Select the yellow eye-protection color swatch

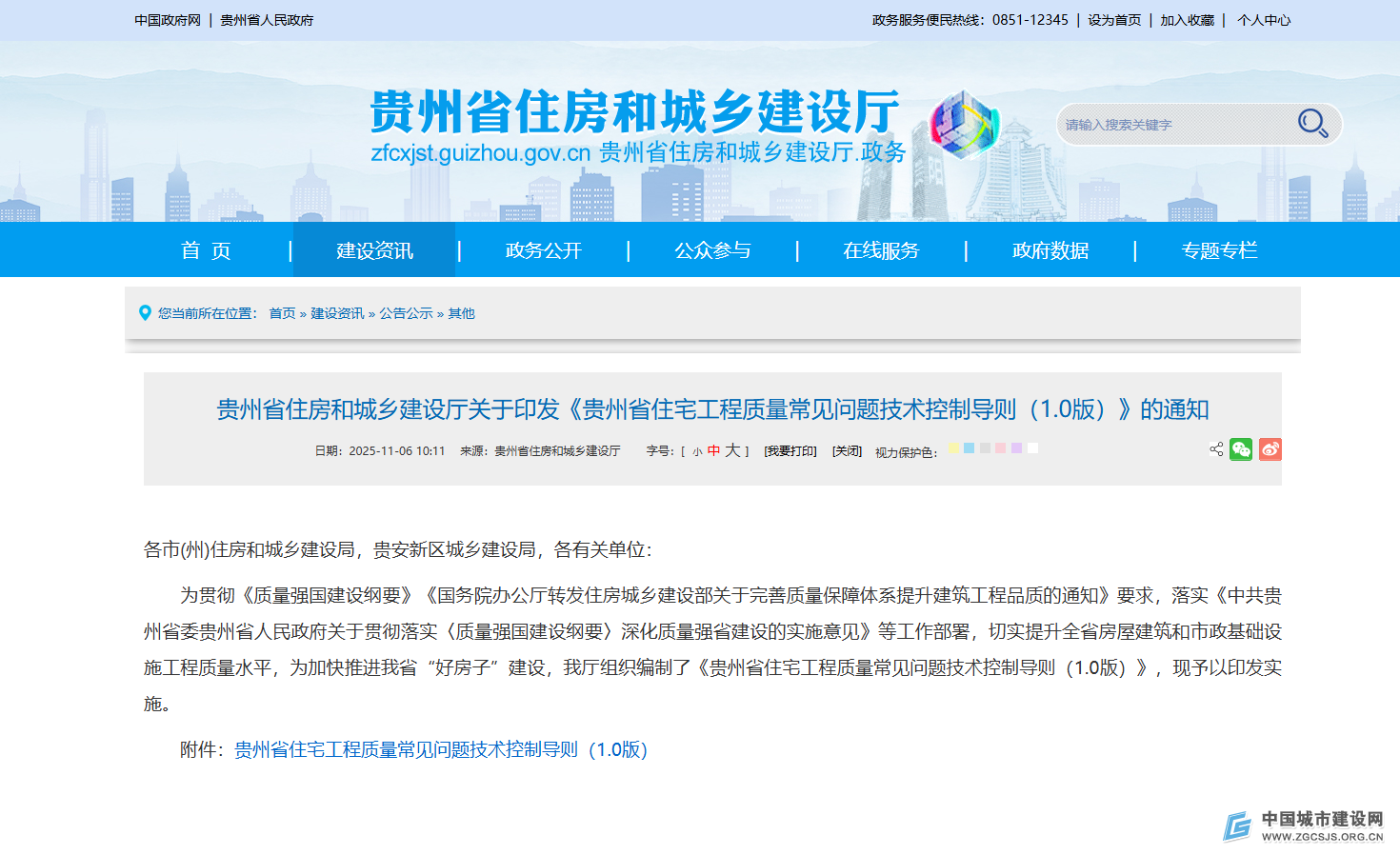point(953,448)
